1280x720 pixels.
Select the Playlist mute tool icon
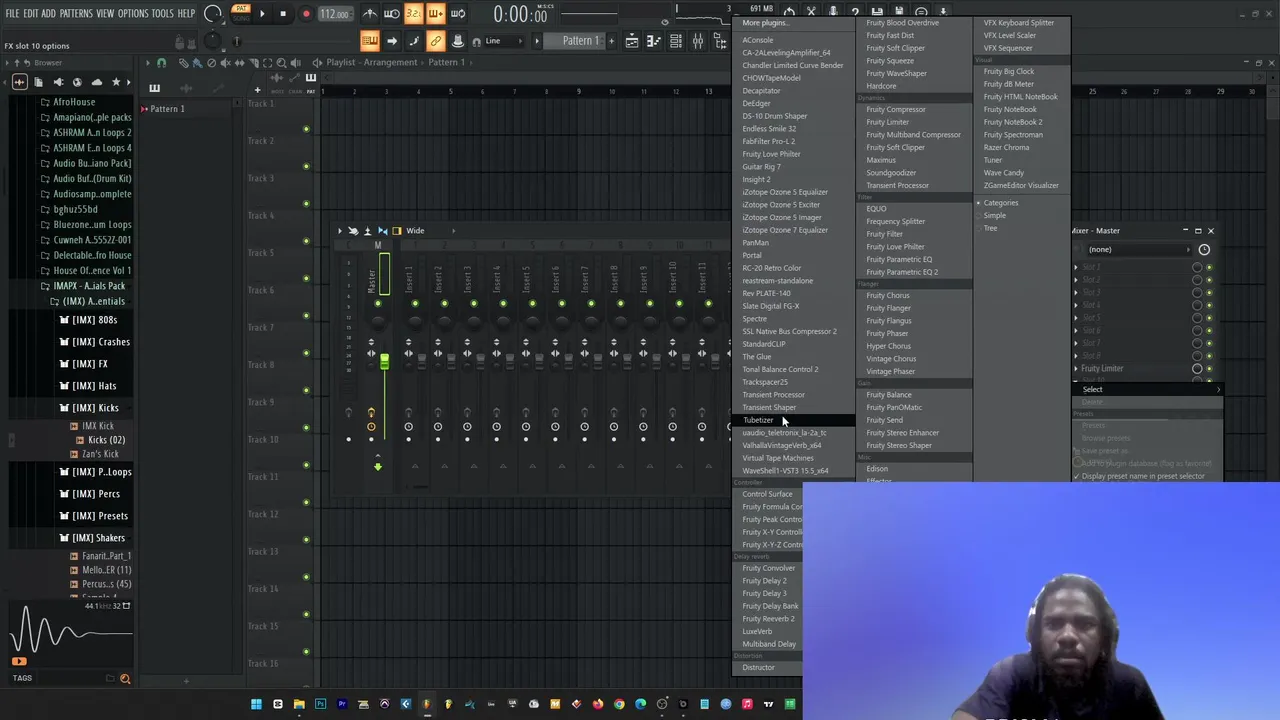point(225,62)
